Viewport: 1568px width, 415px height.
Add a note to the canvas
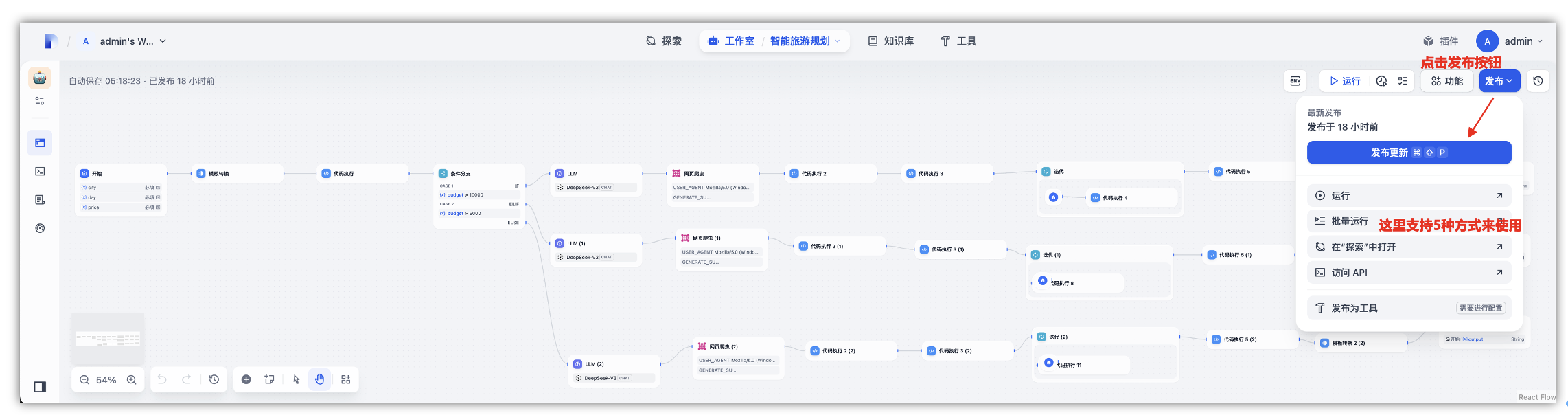tap(270, 379)
